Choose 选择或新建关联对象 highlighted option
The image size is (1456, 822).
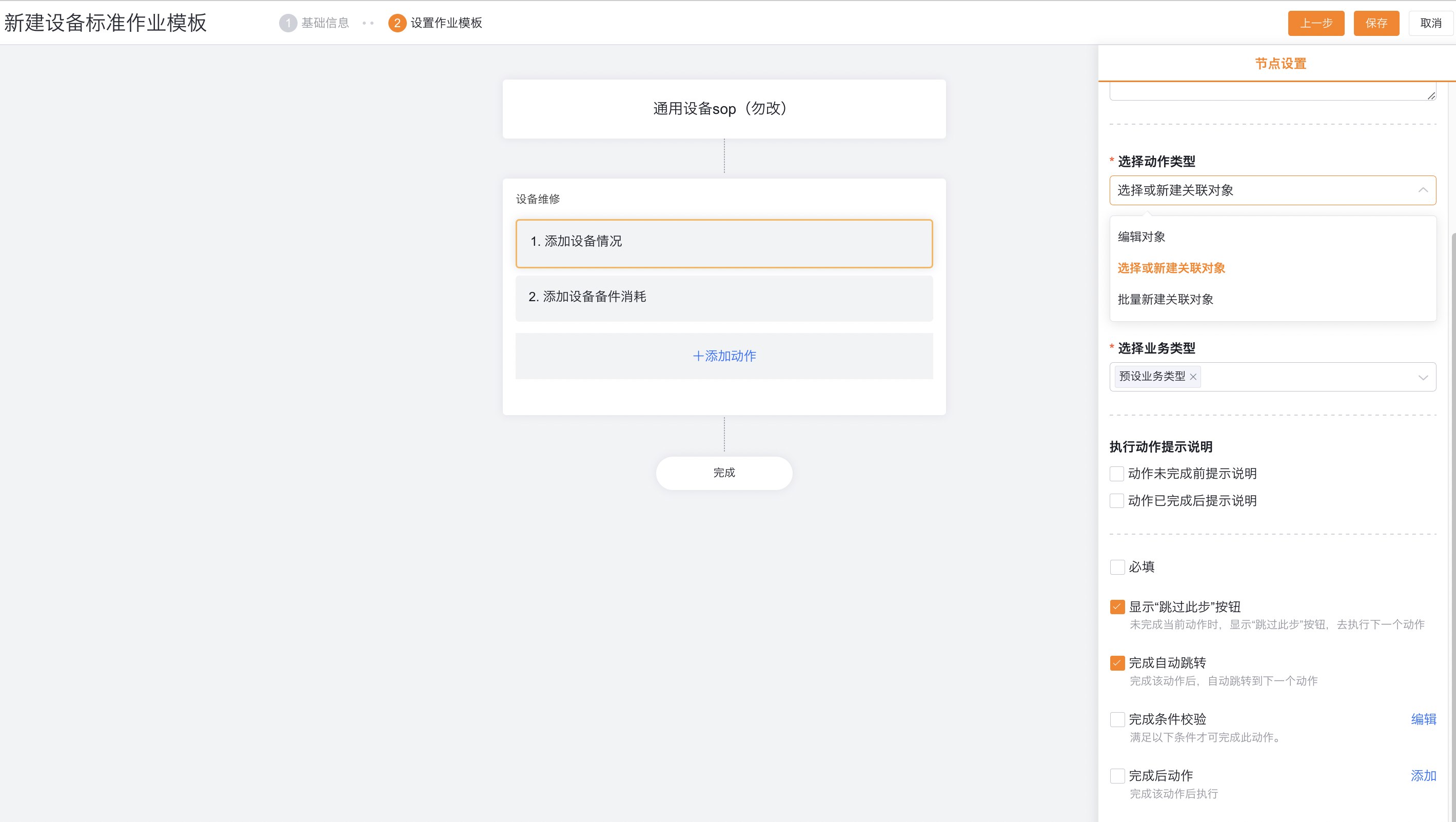(x=1171, y=268)
